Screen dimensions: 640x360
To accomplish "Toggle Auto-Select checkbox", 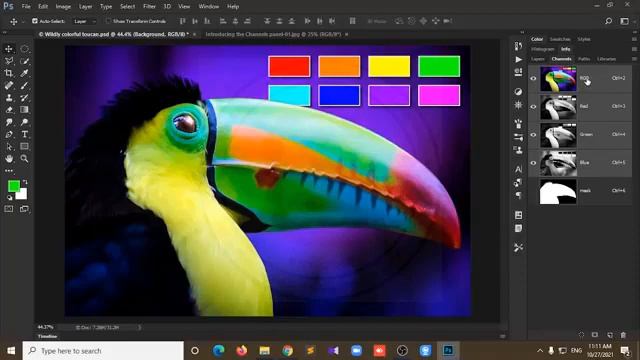I will (35, 21).
